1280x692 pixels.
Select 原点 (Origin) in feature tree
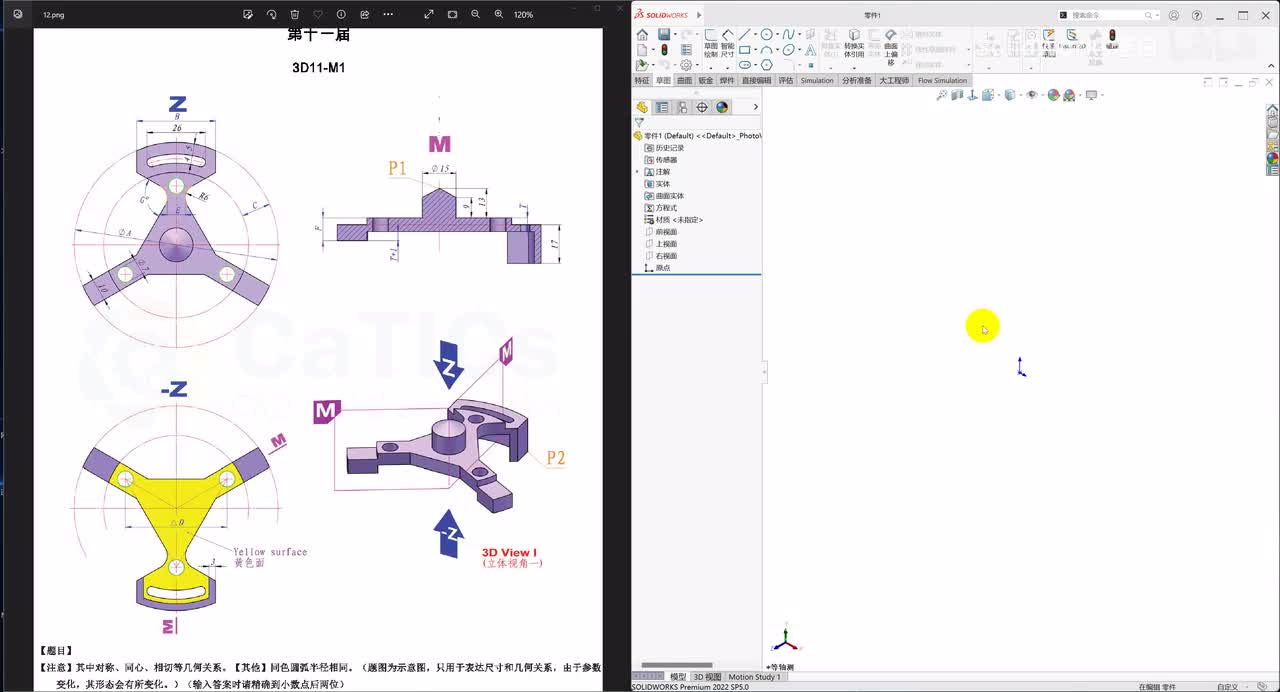[657, 268]
